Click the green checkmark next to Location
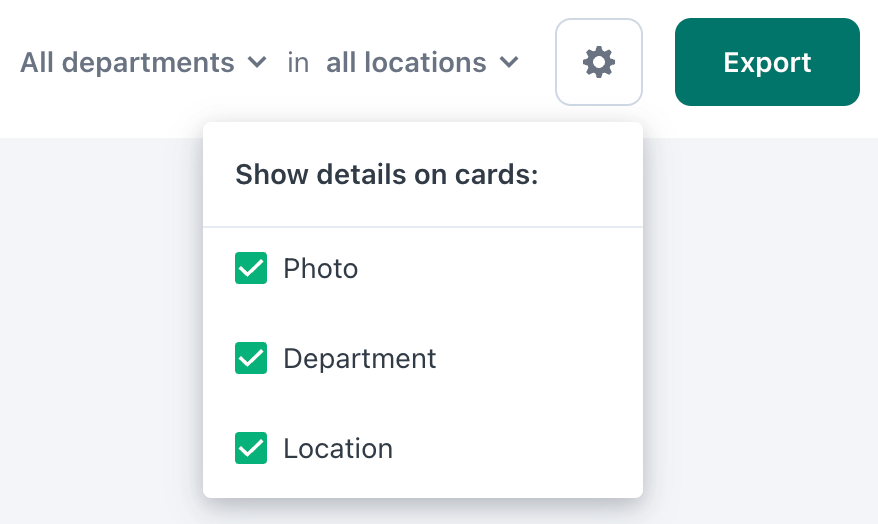 click(251, 448)
